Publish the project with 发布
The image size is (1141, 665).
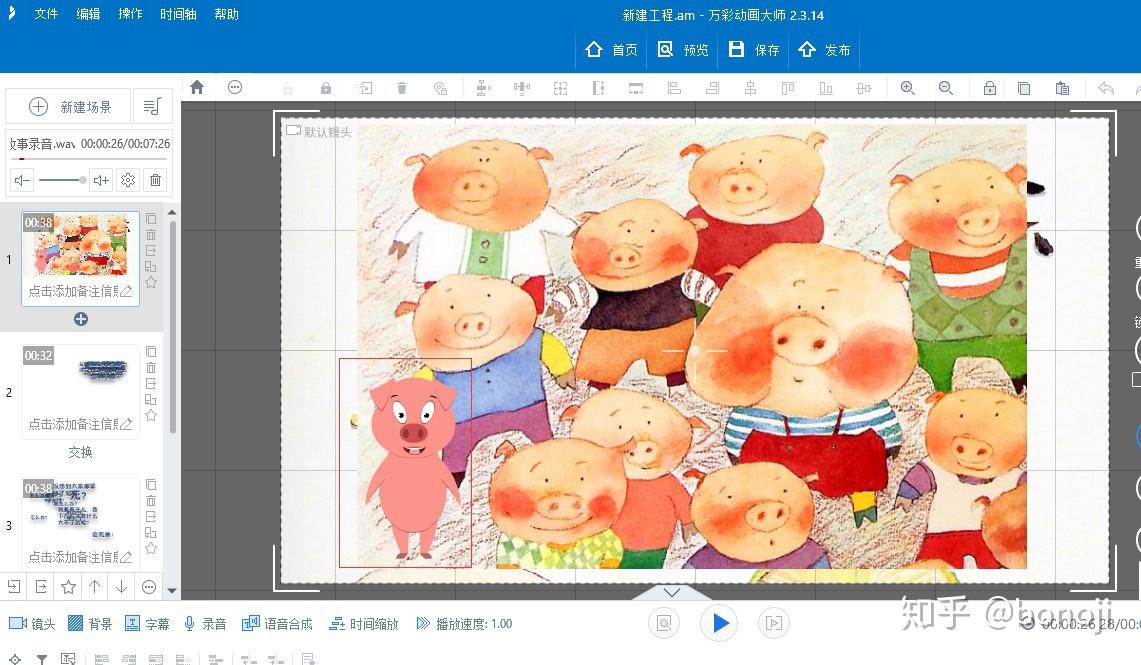pos(824,49)
